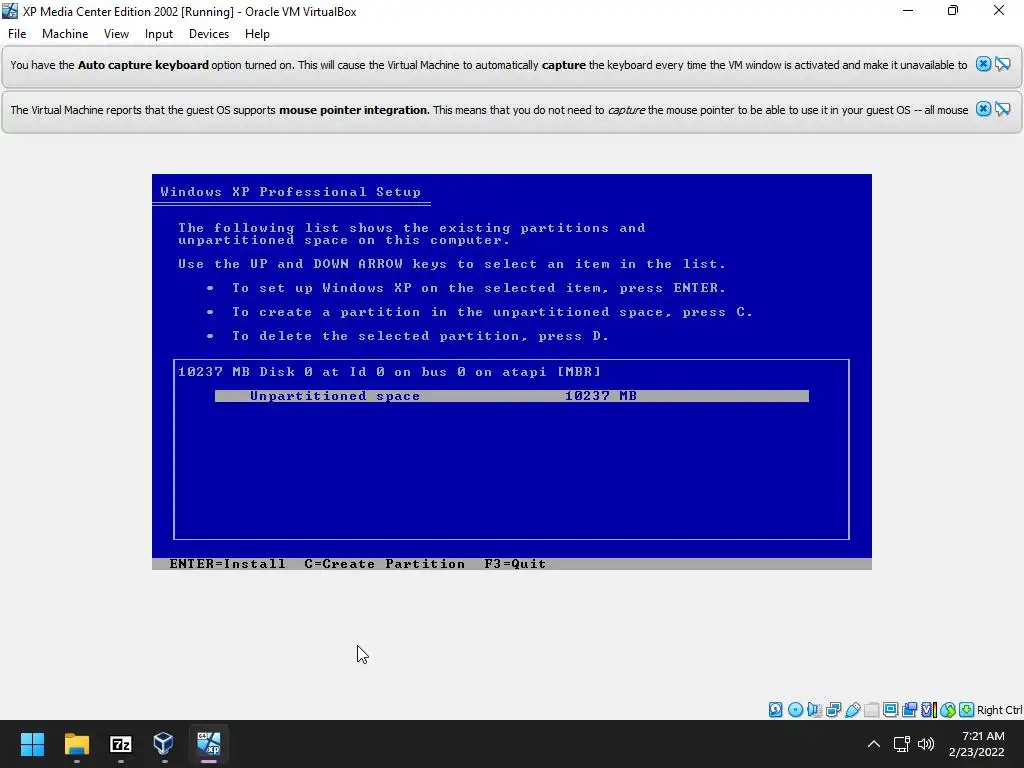Click the audio status icon
Image resolution: width=1024 pixels, height=768 pixels.
pos(814,709)
